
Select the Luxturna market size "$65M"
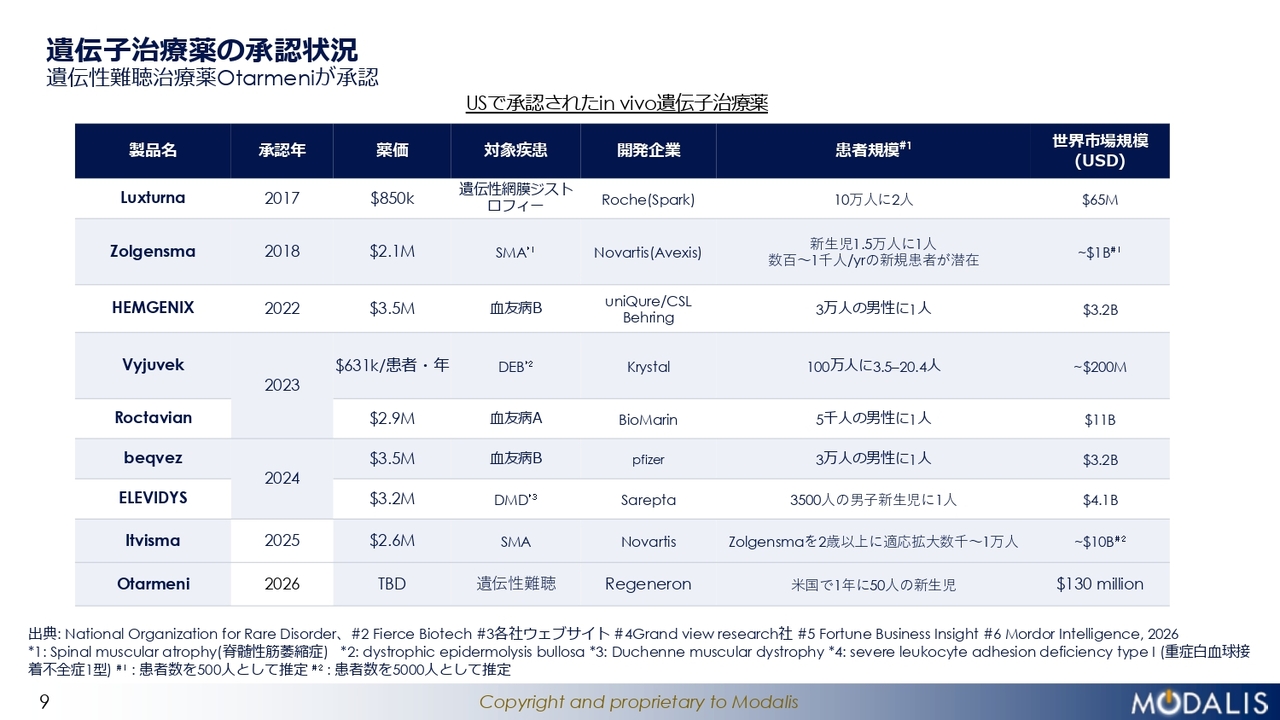(1100, 200)
